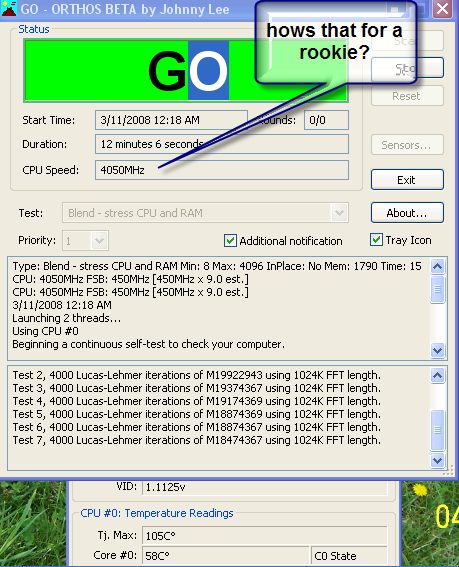Expand the Test type dropdown
Viewport: 459px width, 567px height.
[339, 213]
